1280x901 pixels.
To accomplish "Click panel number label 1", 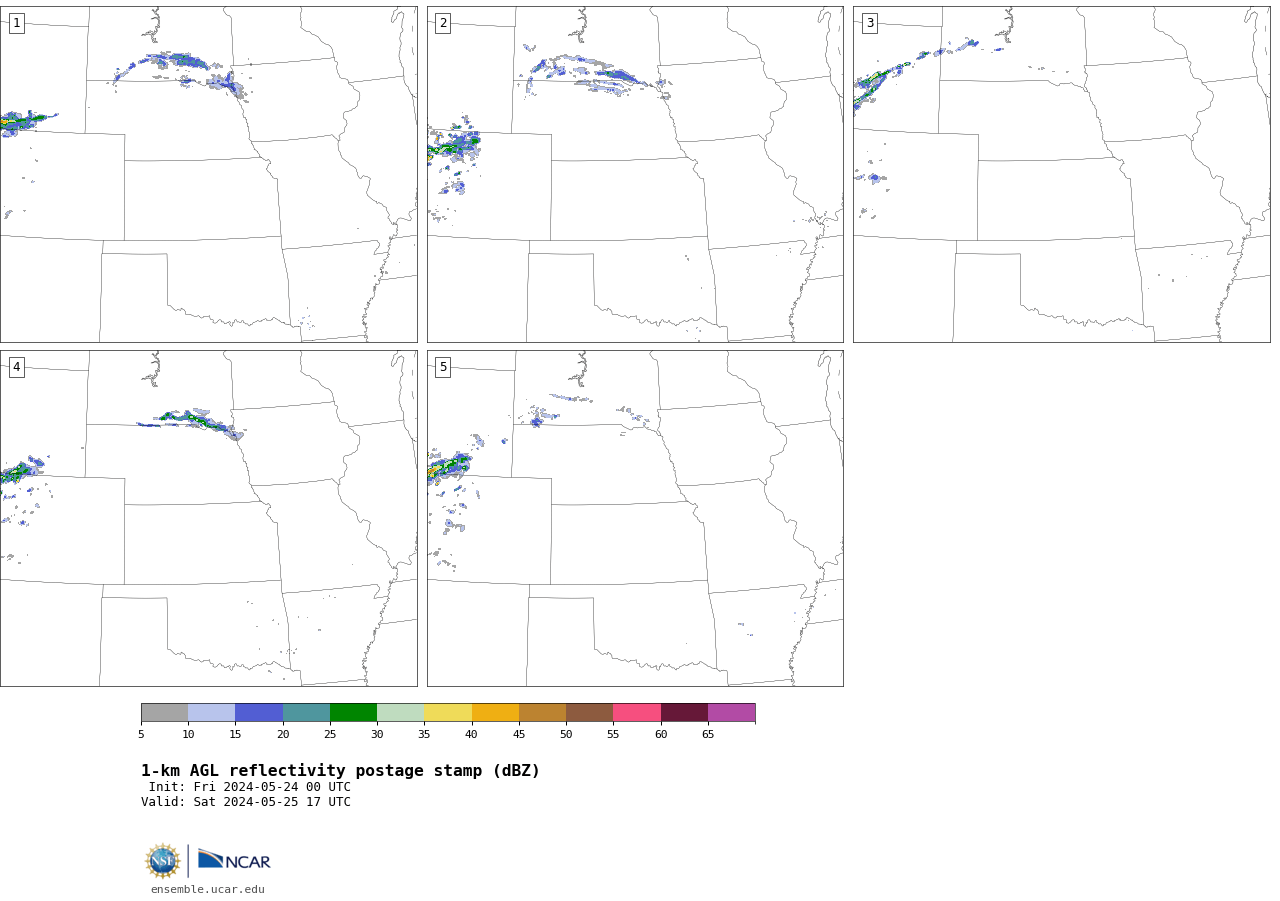I will pyautogui.click(x=16, y=23).
